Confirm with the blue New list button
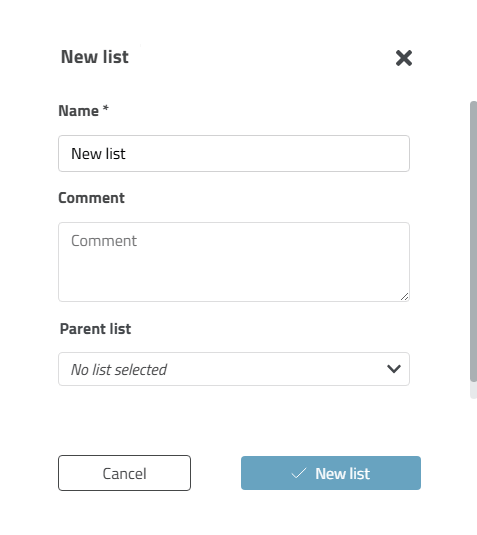The width and height of the screenshot is (477, 535). 331,473
